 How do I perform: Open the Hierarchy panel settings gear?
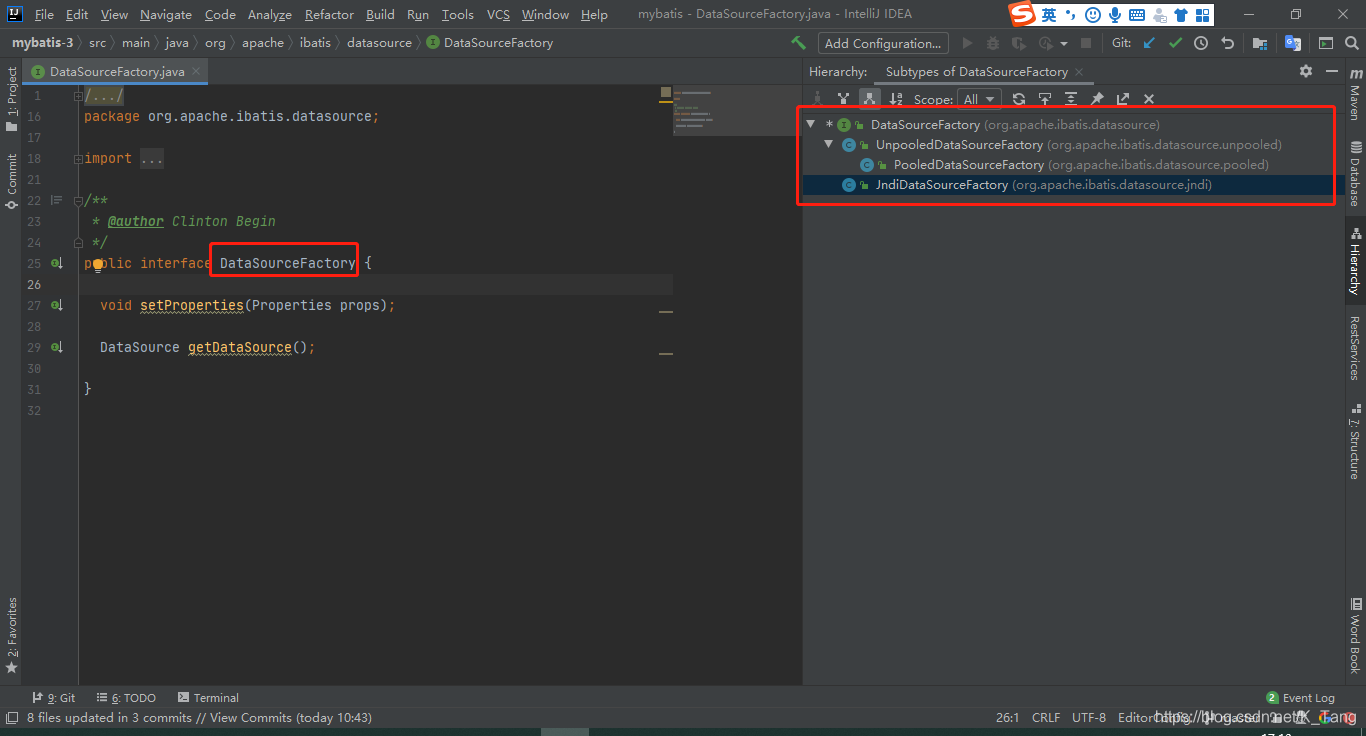pyautogui.click(x=1306, y=71)
